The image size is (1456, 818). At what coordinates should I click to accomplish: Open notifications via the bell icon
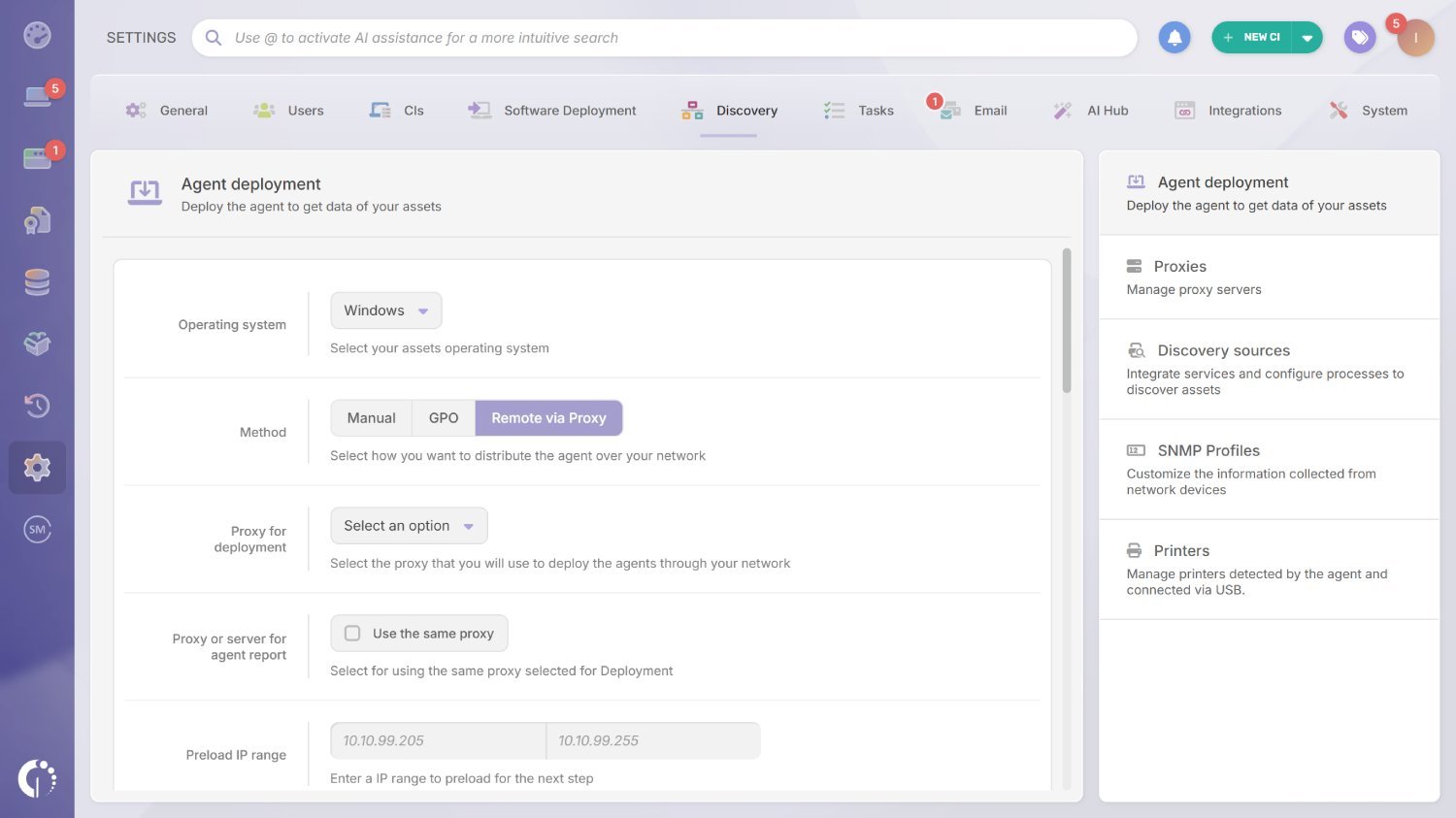pos(1174,37)
